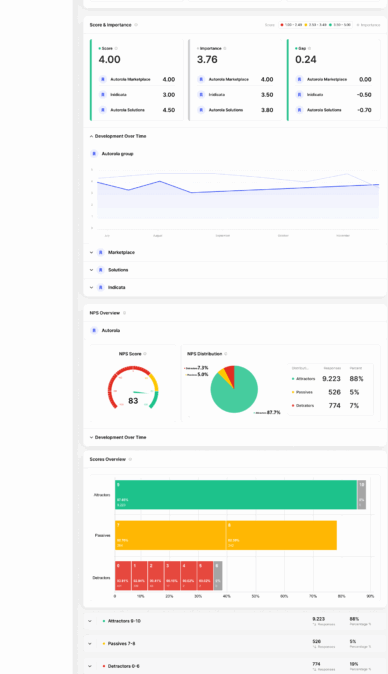Click the NPS Score gauge showing 83
Viewport: 388px width, 674px height.
click(133, 387)
